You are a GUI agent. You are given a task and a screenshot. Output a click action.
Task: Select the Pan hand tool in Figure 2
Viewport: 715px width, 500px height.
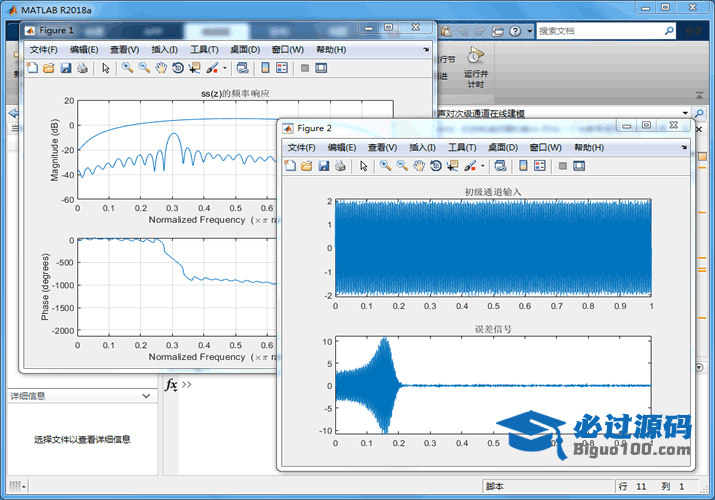coord(419,166)
